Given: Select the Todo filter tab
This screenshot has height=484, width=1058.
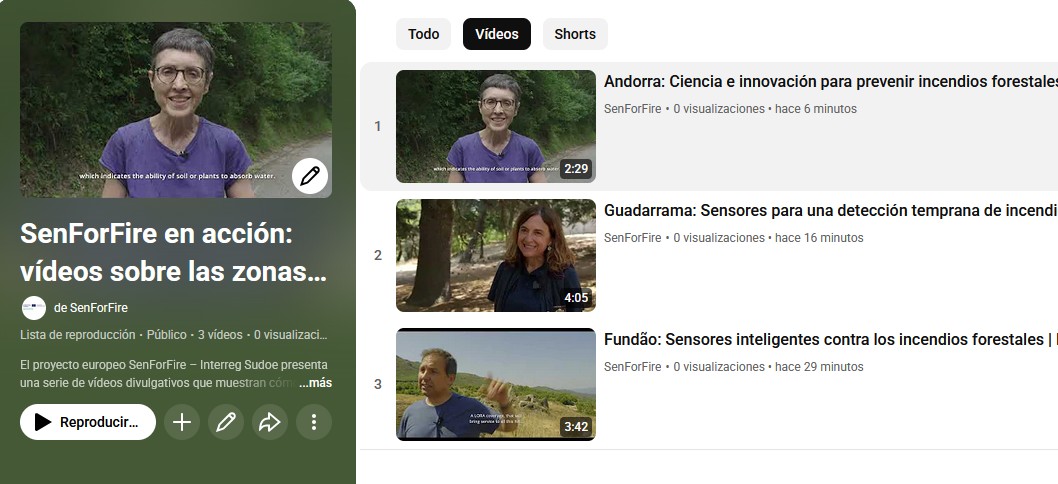Looking at the screenshot, I should tap(423, 34).
